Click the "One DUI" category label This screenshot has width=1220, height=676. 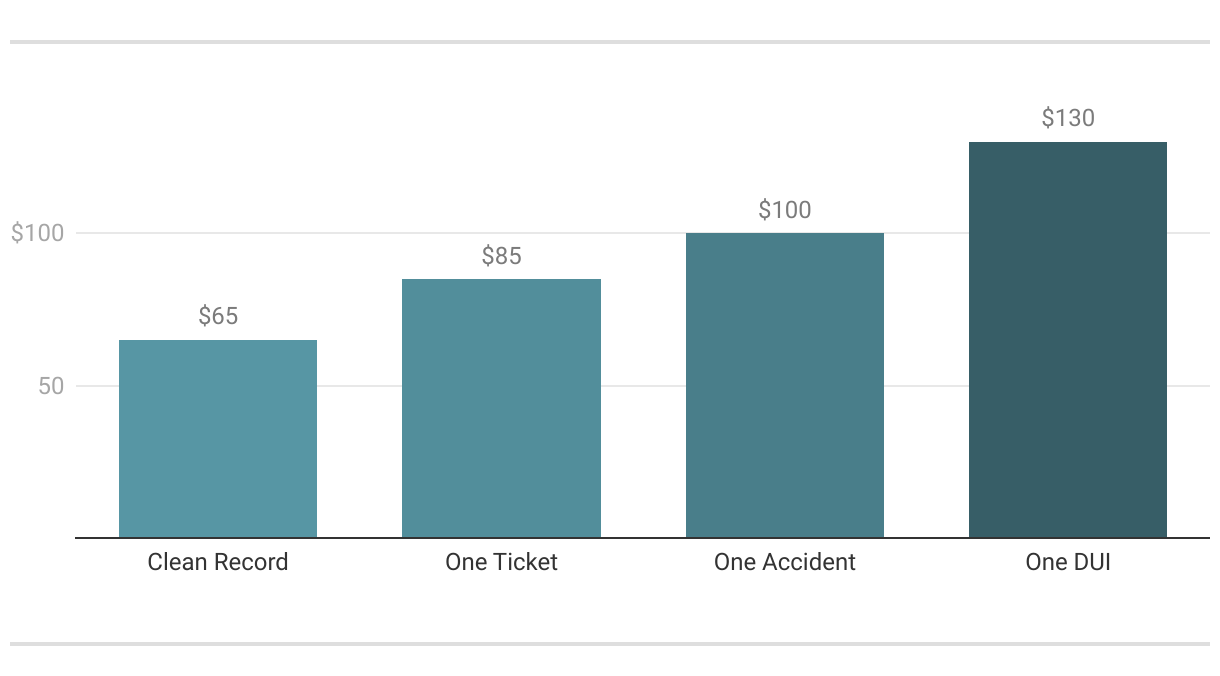tap(1068, 562)
